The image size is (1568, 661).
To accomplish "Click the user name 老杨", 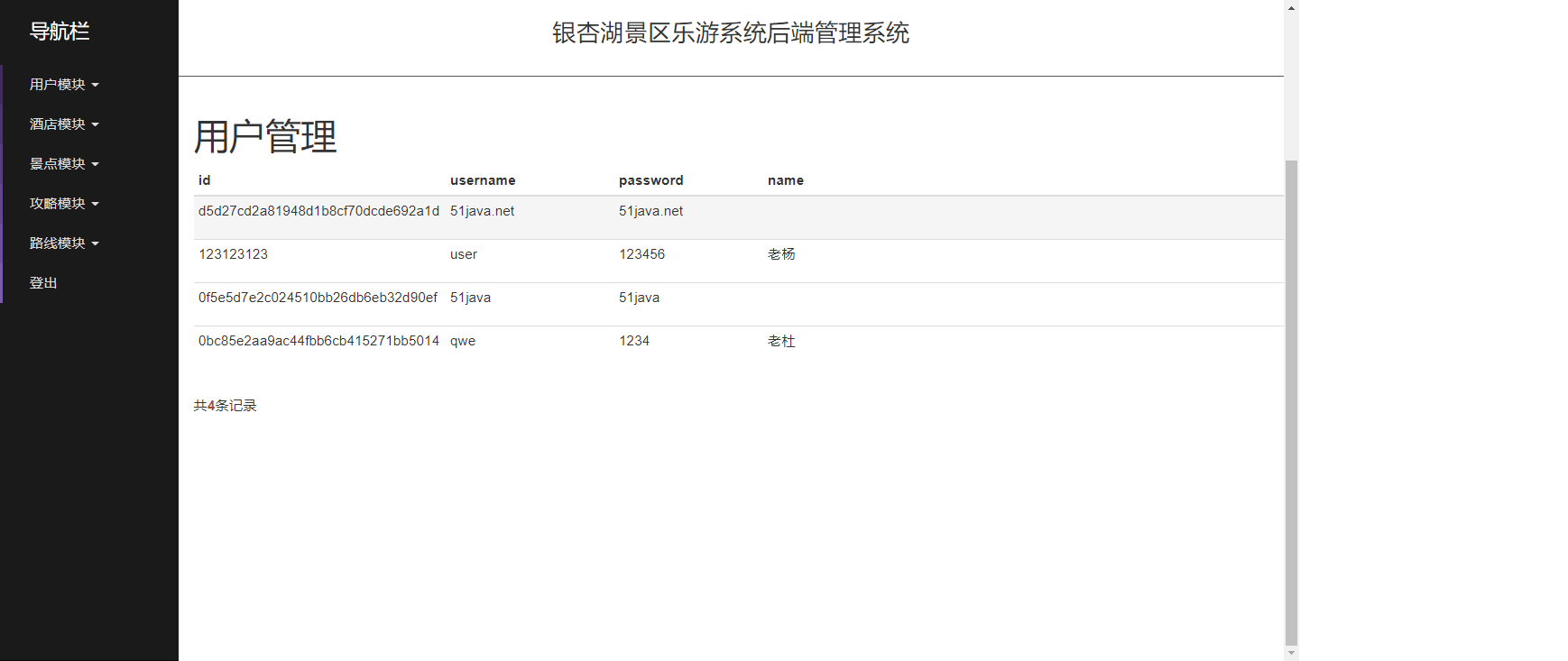I will click(781, 254).
